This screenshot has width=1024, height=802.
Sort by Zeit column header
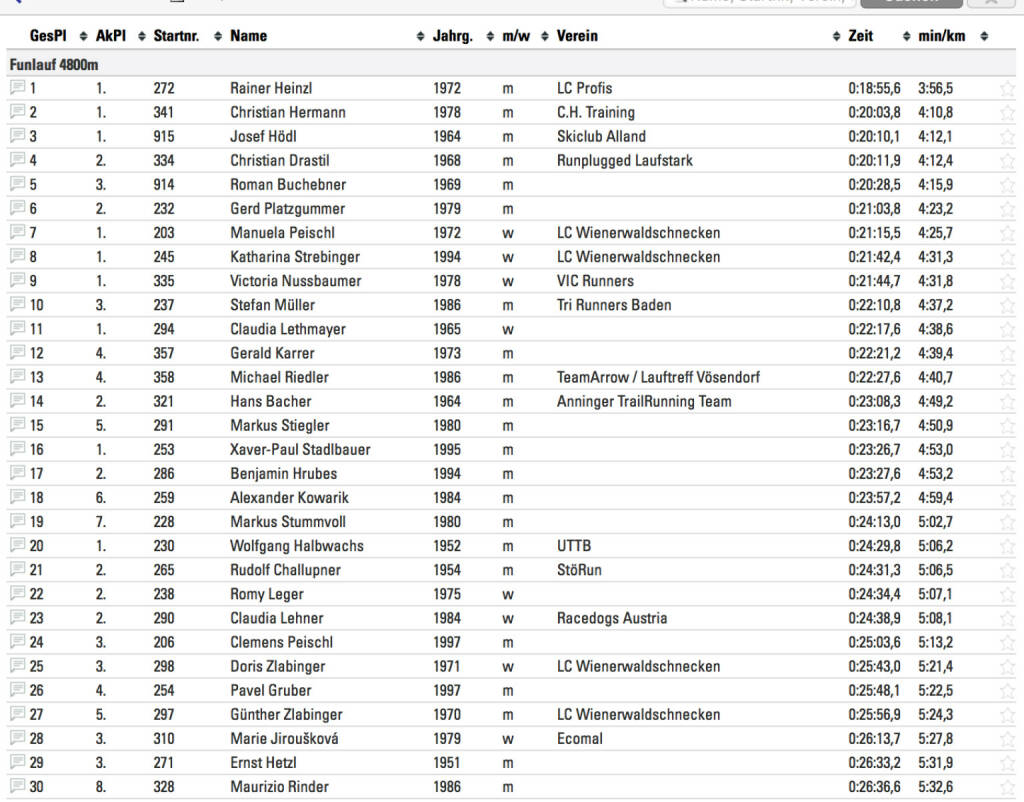pos(860,36)
